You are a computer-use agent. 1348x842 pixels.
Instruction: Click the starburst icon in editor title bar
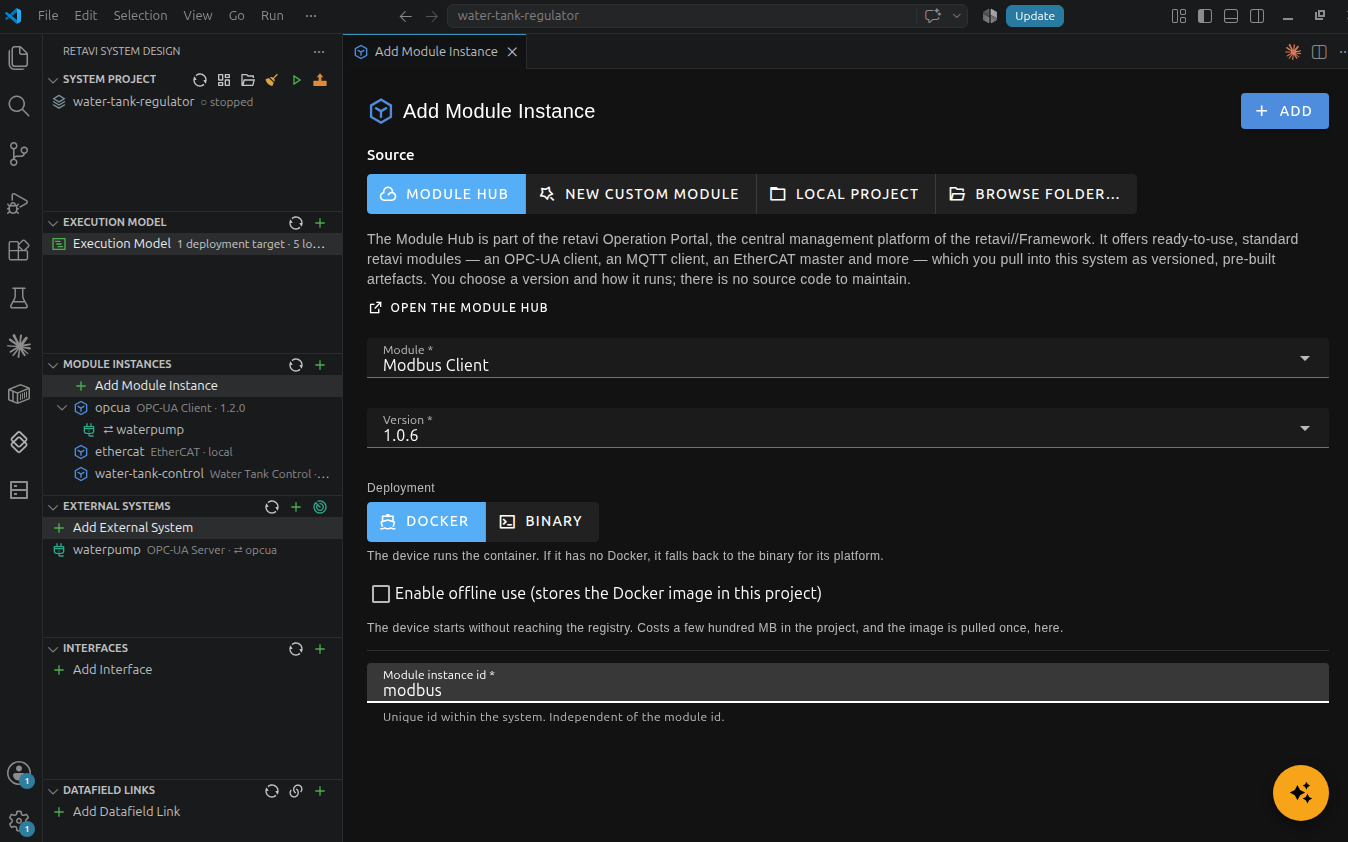click(x=1293, y=52)
